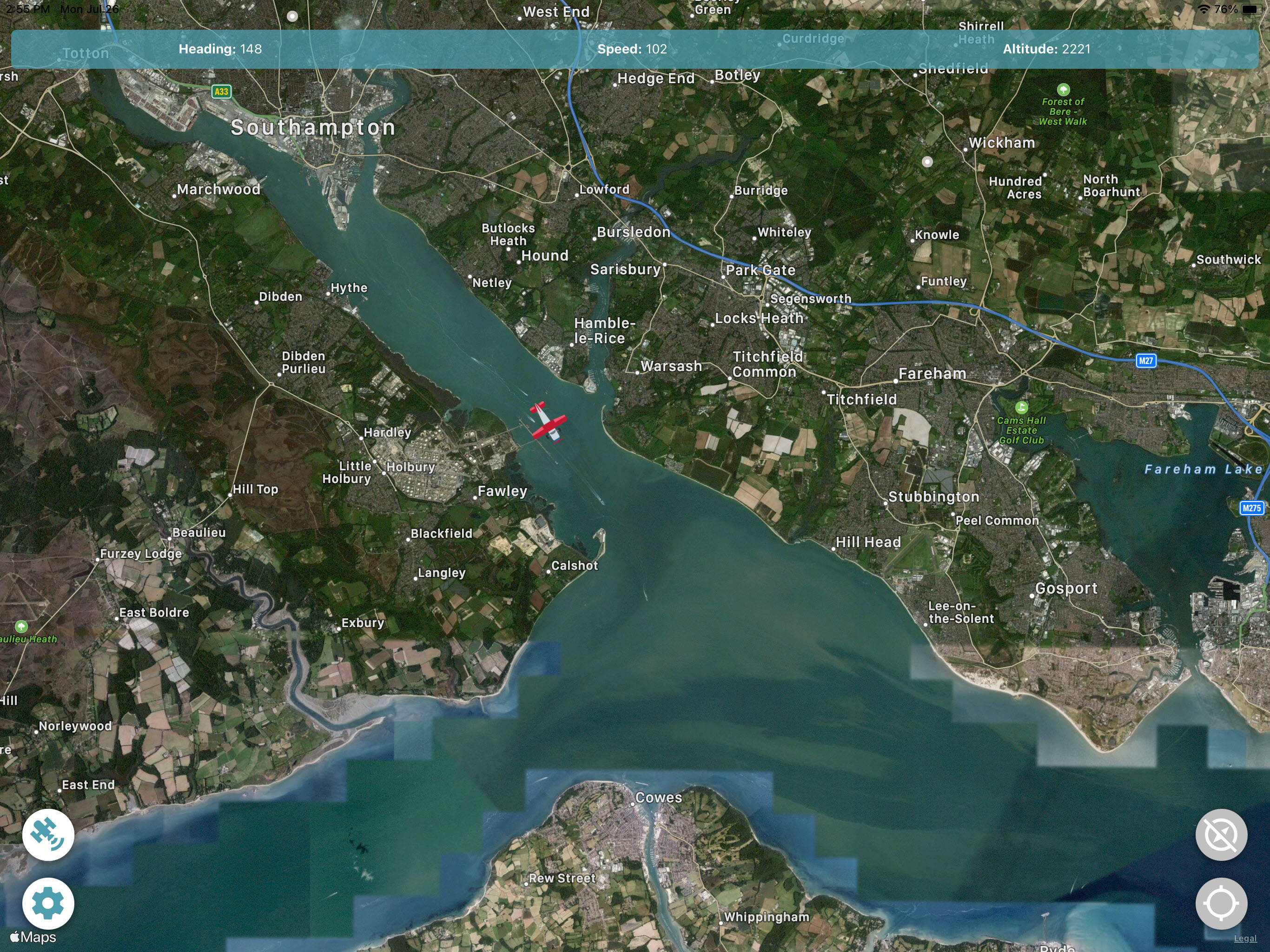Select the Blackfield label
The image size is (1270, 952).
click(x=442, y=534)
